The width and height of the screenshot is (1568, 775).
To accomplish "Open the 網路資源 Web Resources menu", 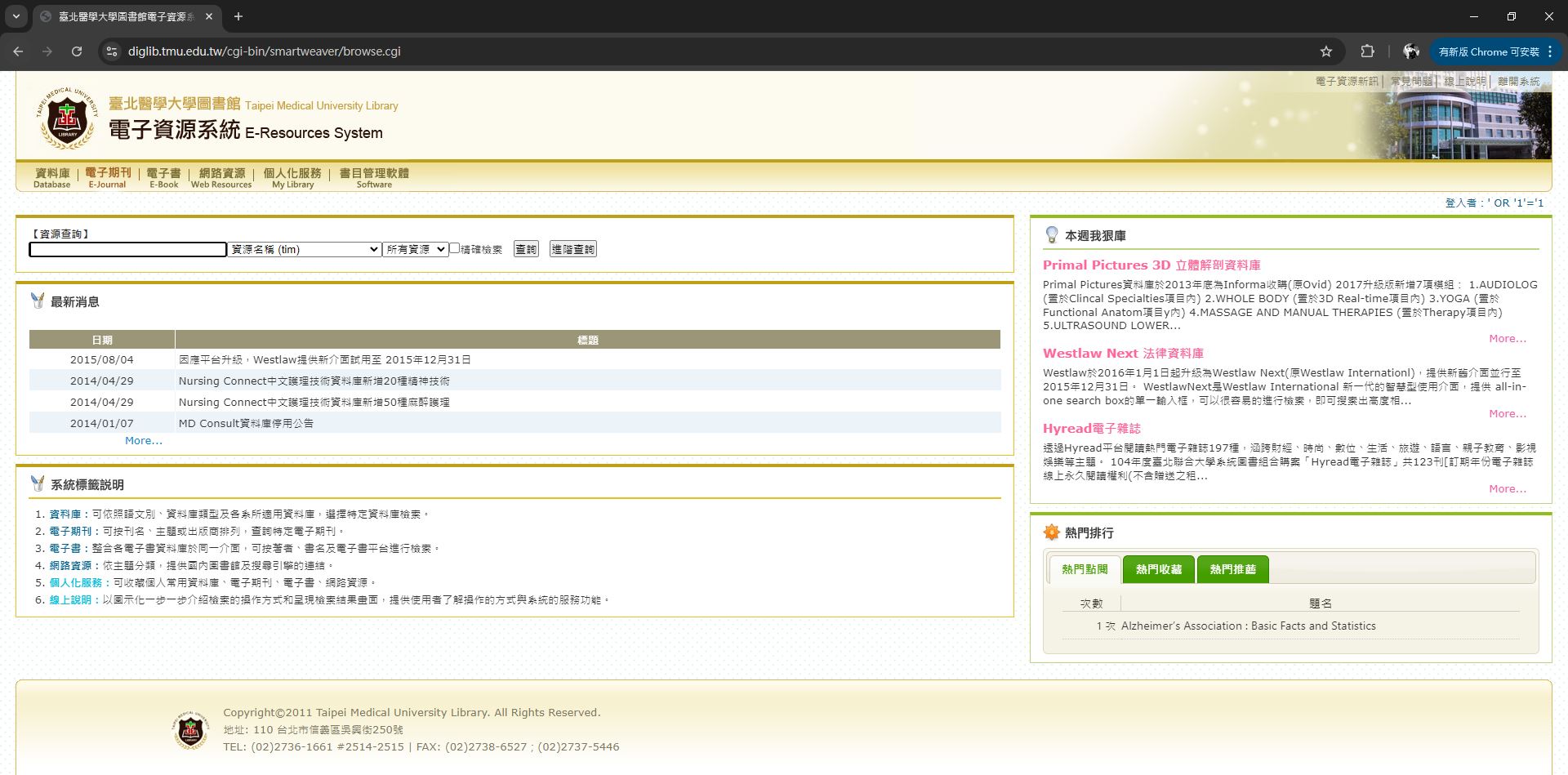I will (221, 177).
